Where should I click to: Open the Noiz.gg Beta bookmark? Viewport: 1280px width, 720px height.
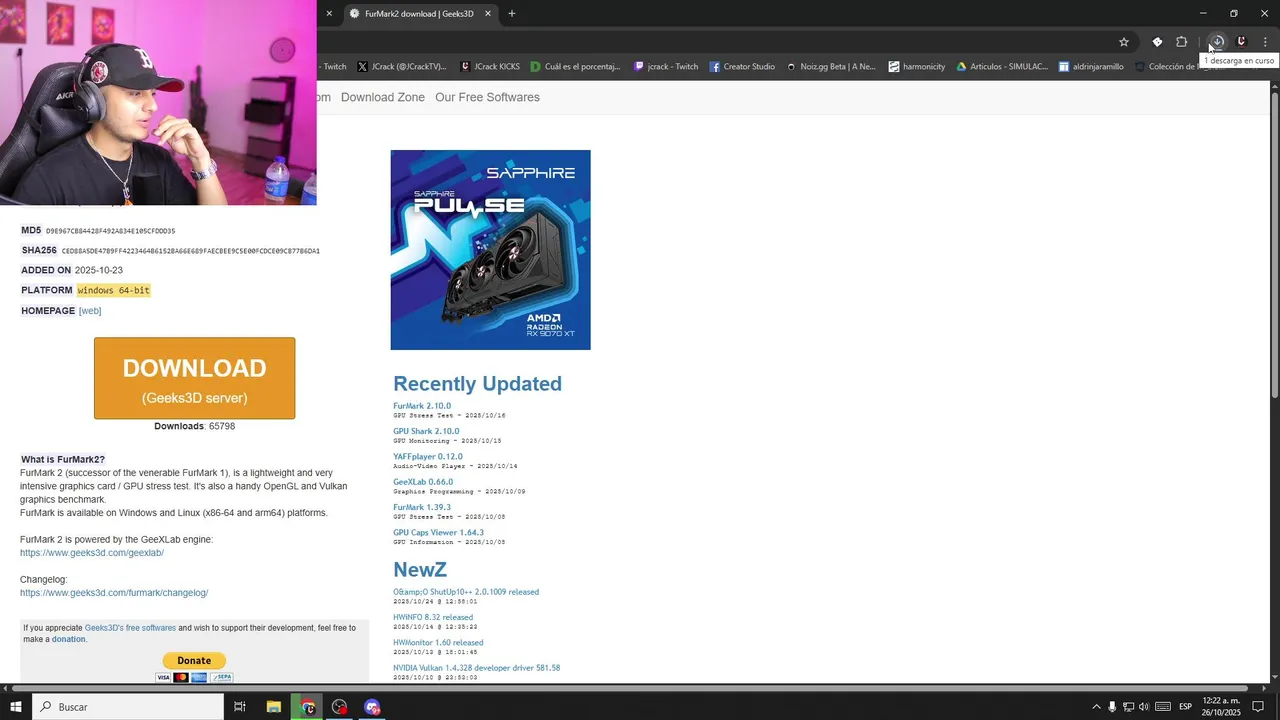[x=830, y=67]
